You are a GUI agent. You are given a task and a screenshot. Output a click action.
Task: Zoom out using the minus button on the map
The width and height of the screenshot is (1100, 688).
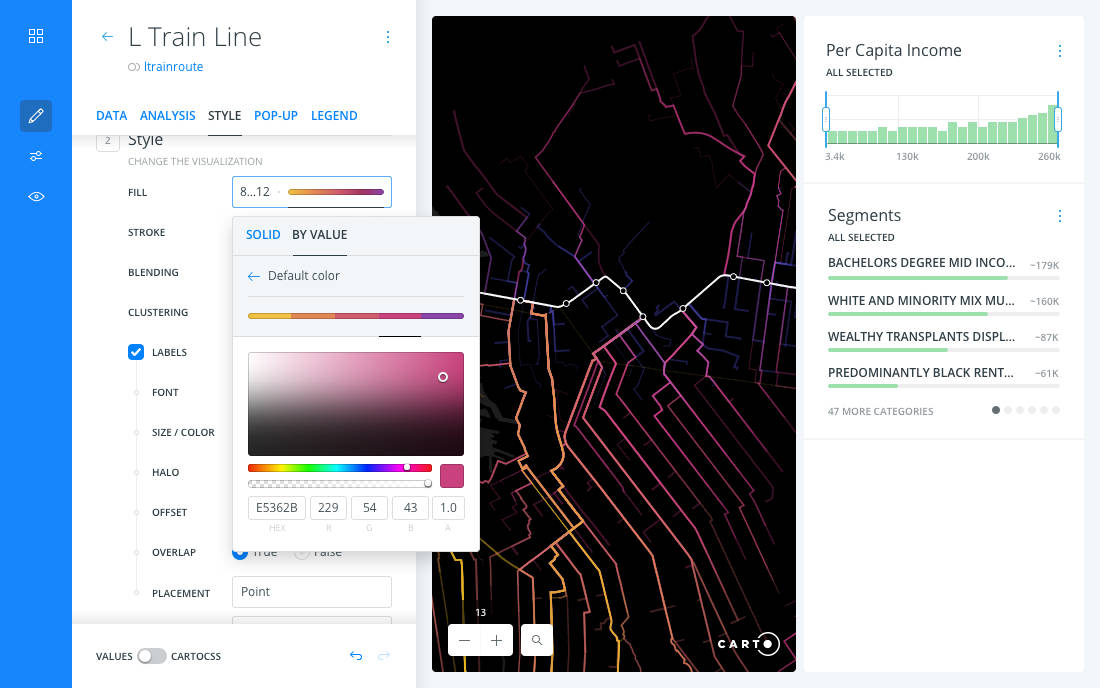tap(463, 640)
